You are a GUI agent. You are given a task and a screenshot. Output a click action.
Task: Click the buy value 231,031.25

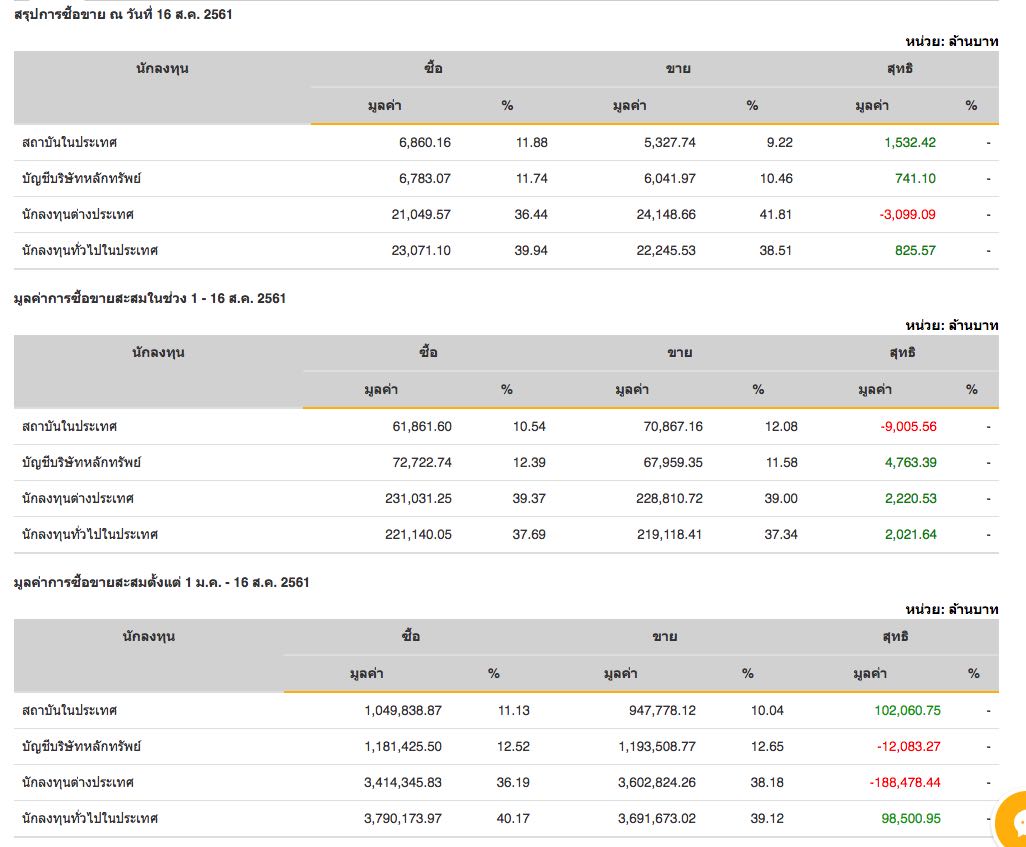pos(418,498)
